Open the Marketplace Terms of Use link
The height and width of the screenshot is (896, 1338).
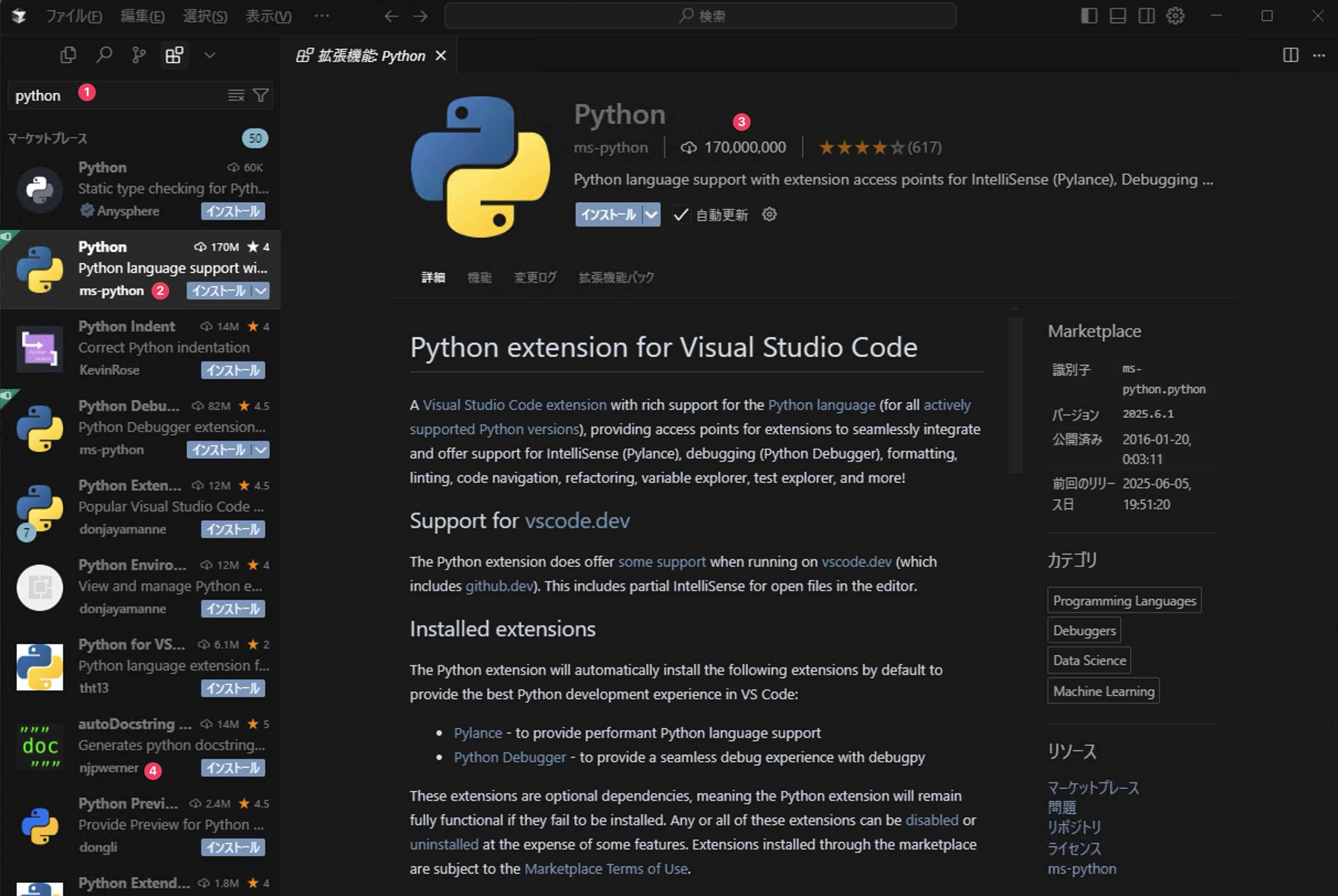[606, 868]
